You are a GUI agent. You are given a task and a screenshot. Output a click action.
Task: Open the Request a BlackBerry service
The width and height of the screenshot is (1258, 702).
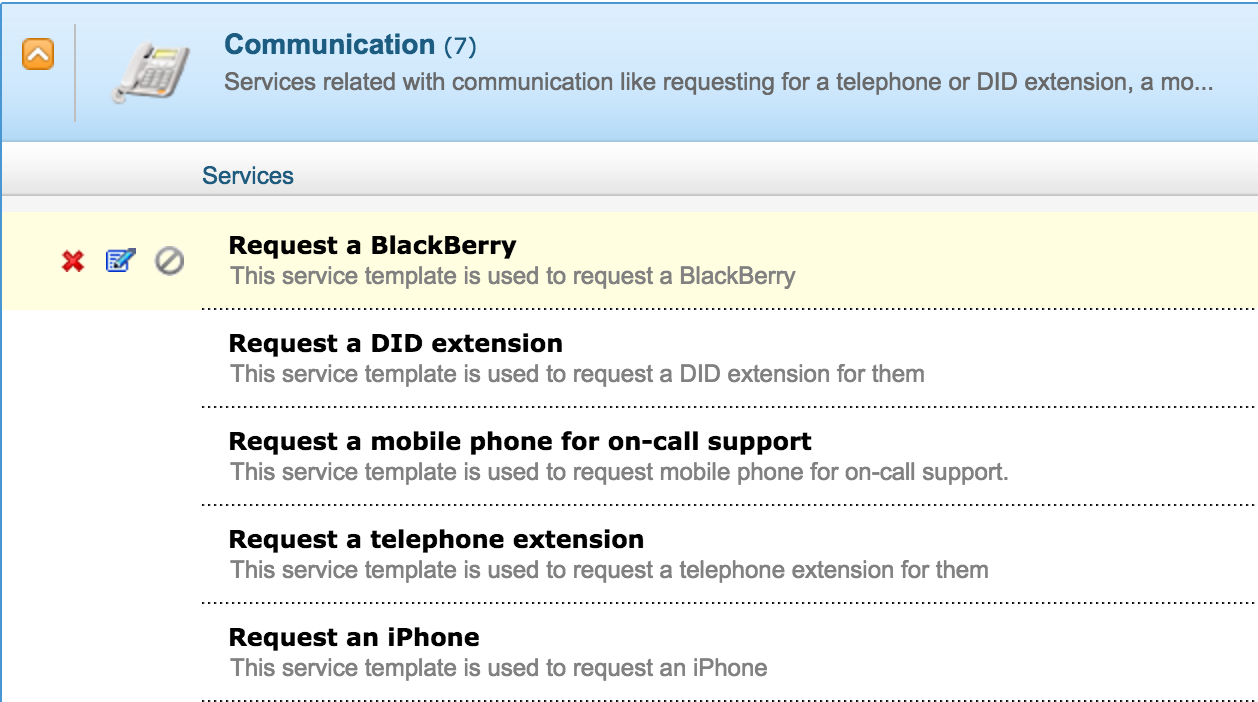[x=372, y=245]
